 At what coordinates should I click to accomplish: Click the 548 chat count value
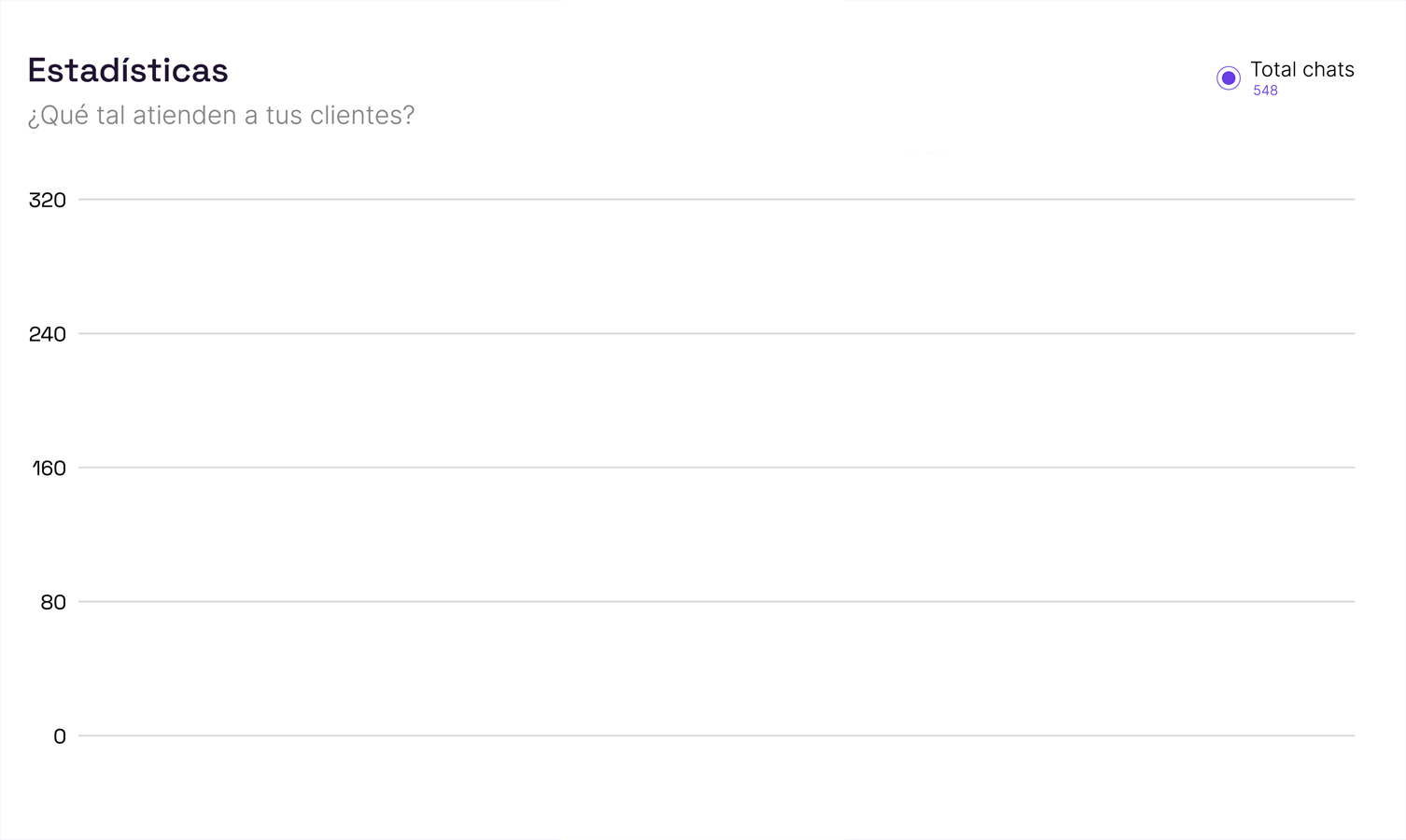1265,91
